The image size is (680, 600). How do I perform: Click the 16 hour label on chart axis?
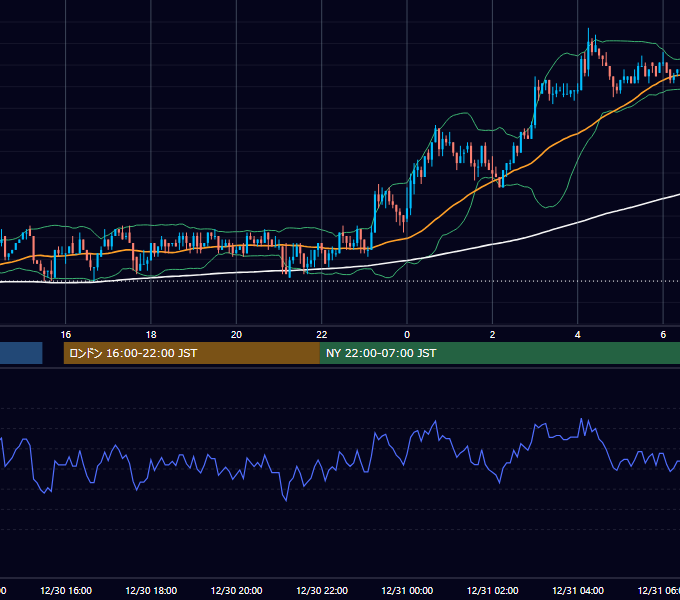click(65, 335)
